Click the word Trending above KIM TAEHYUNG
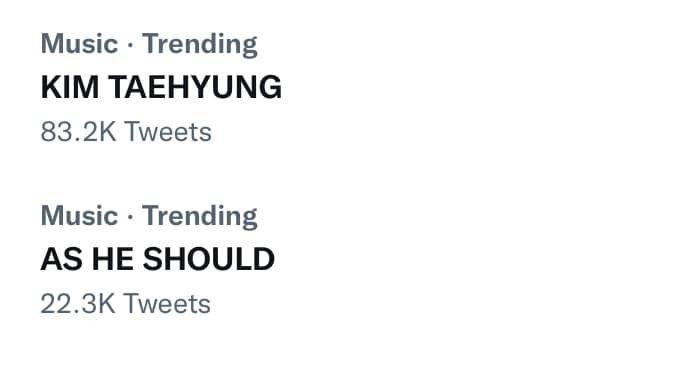The height and width of the screenshot is (368, 678). pos(200,45)
